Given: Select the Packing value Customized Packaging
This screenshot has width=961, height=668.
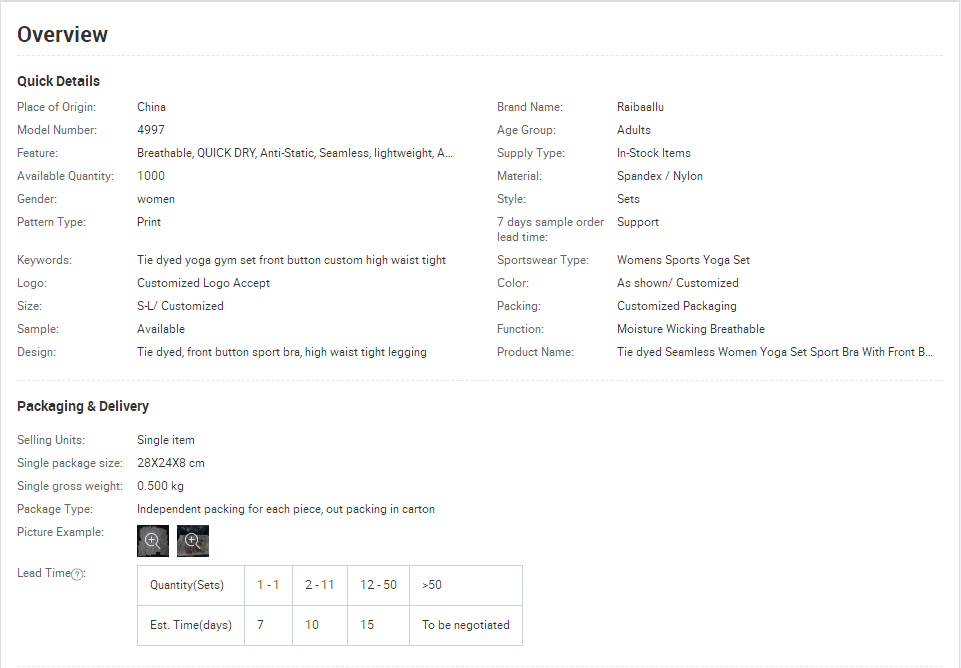Looking at the screenshot, I should tap(677, 306).
